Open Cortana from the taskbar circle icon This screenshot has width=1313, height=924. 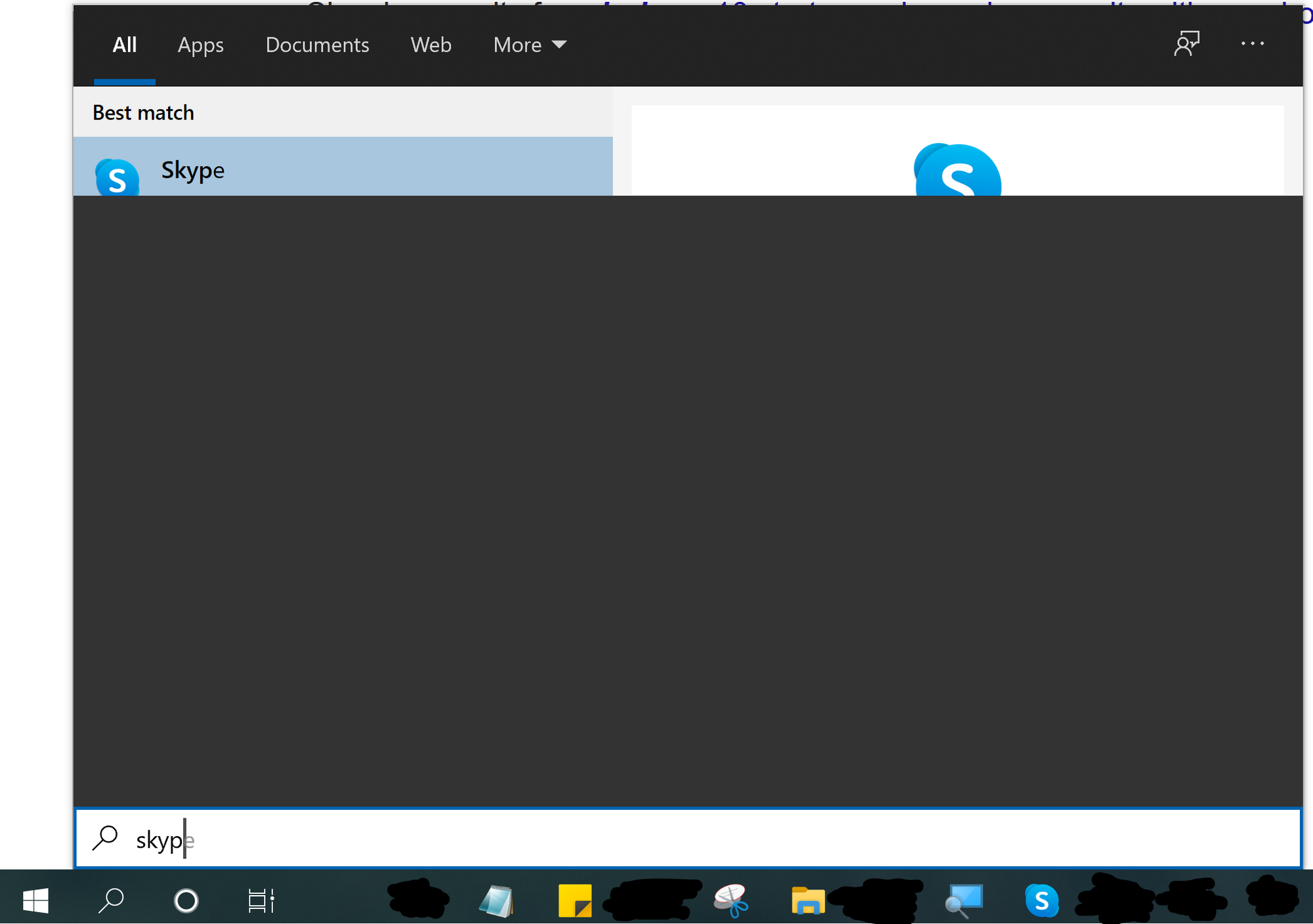click(x=186, y=900)
